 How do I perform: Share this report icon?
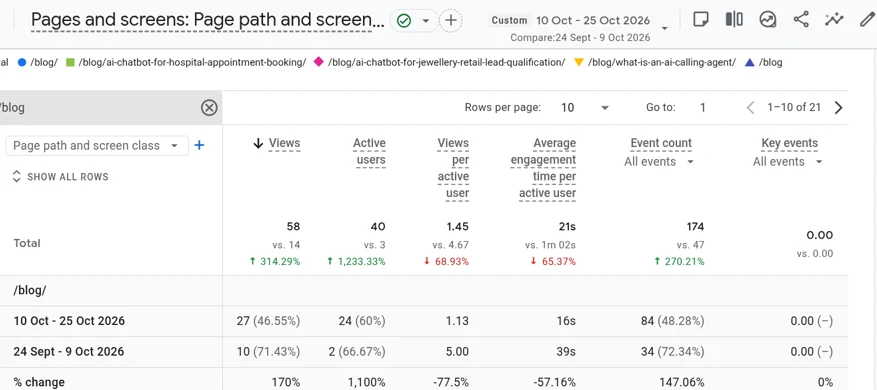point(801,20)
